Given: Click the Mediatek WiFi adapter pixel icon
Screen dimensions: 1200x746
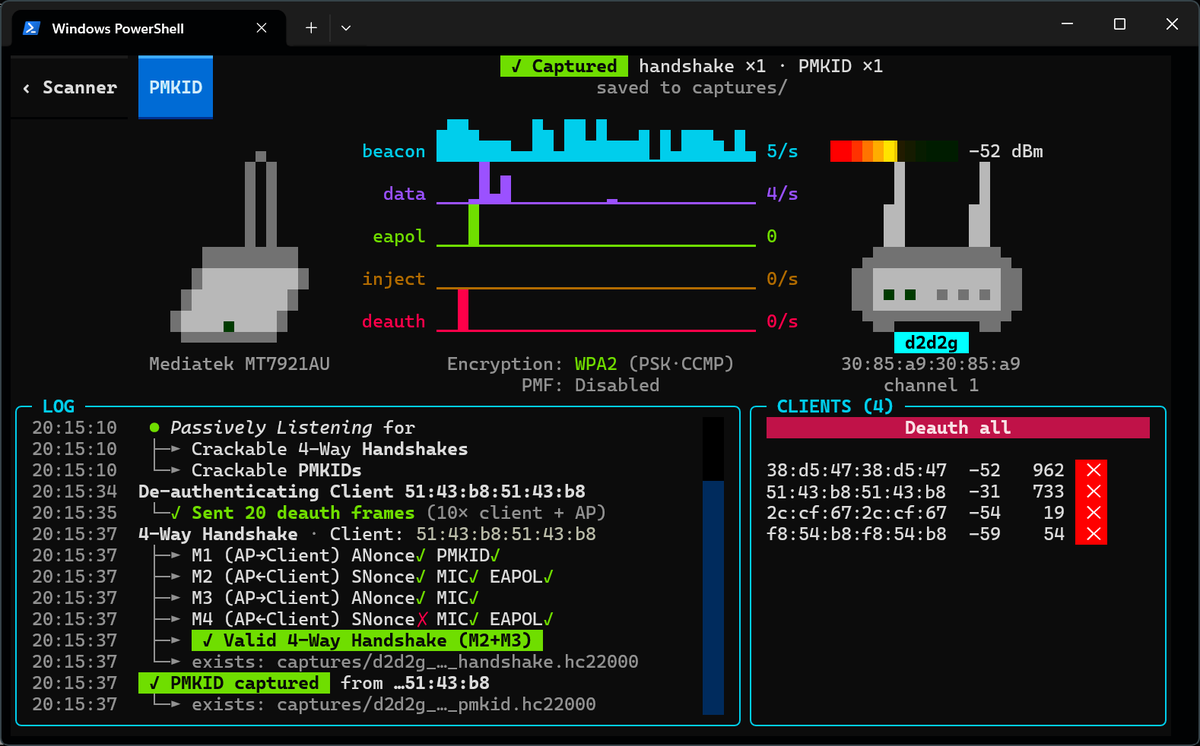Looking at the screenshot, I should tap(238, 246).
